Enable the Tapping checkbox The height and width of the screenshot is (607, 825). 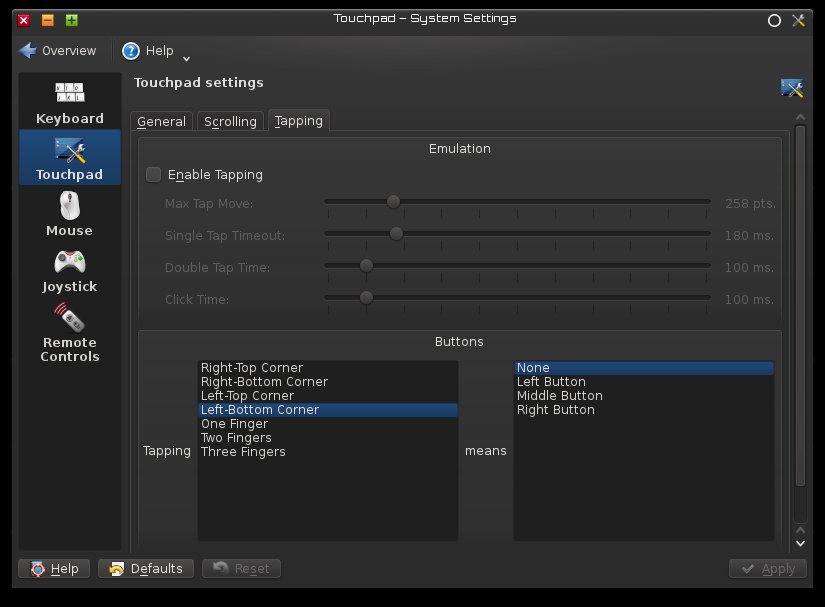click(x=153, y=175)
